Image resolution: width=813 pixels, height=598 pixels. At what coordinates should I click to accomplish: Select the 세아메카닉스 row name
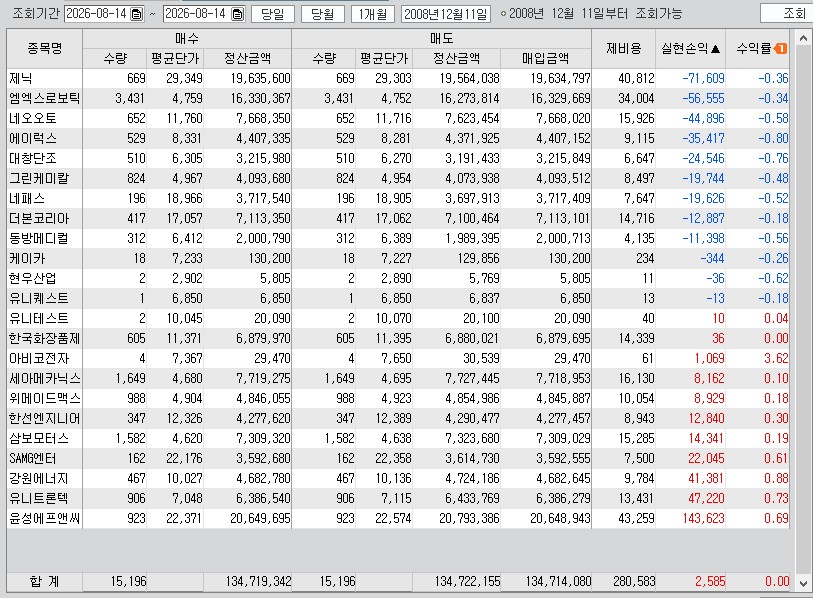(x=45, y=379)
